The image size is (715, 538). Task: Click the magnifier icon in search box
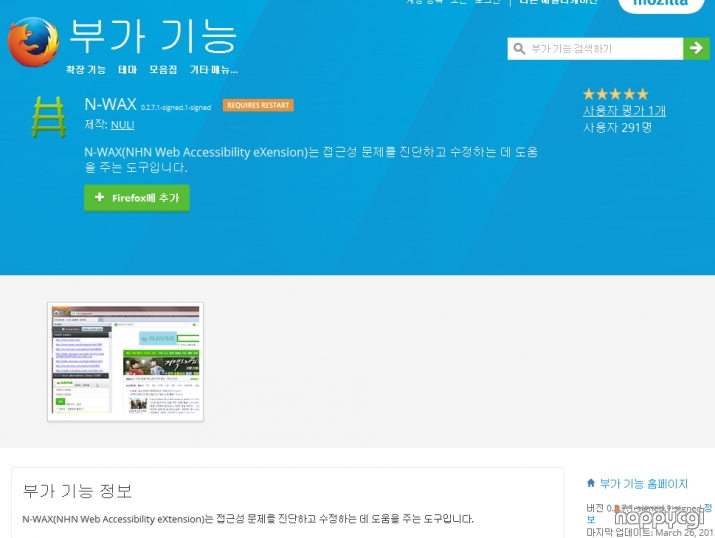519,49
